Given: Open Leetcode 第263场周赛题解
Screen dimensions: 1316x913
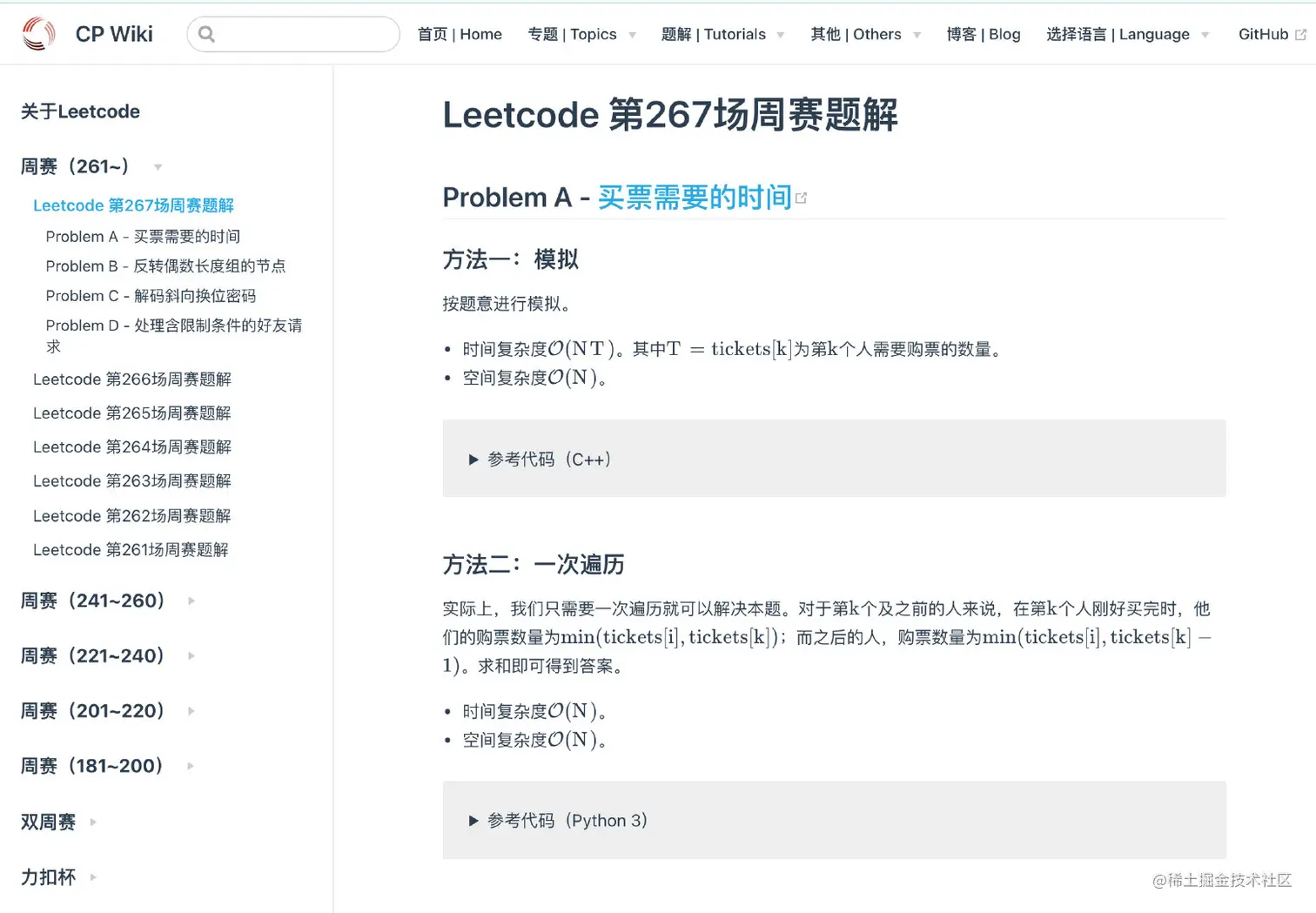Looking at the screenshot, I should coord(132,481).
